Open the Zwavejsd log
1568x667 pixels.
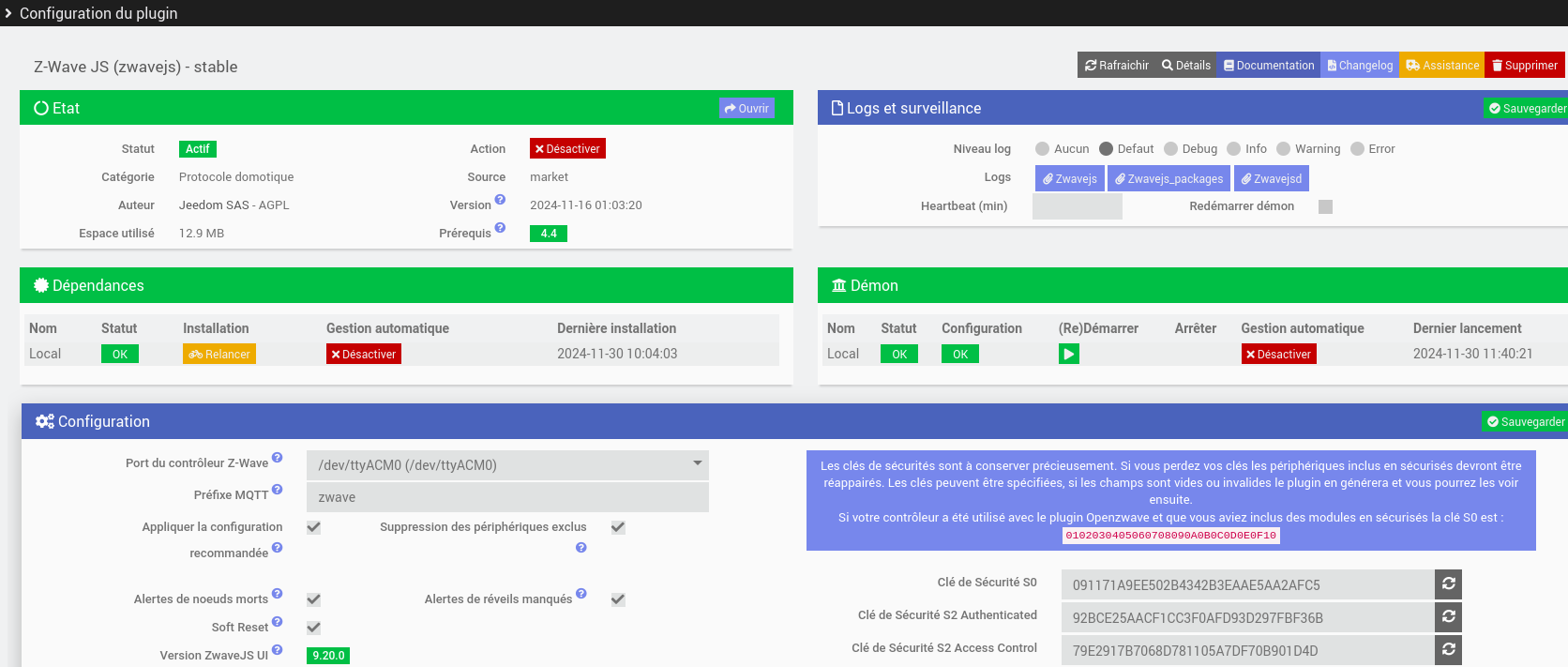pos(1272,178)
